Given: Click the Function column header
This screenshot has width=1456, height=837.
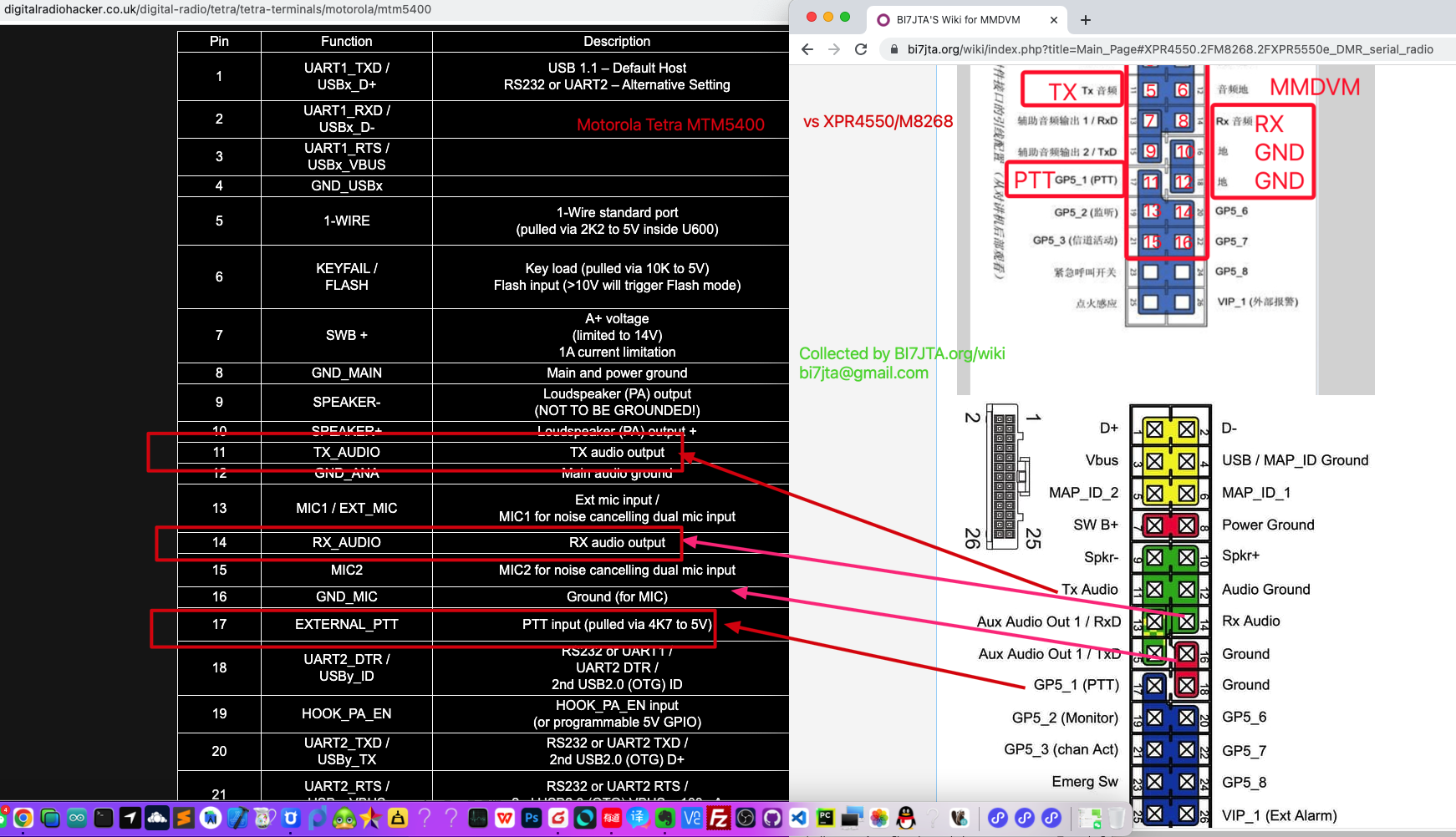Looking at the screenshot, I should [x=346, y=41].
